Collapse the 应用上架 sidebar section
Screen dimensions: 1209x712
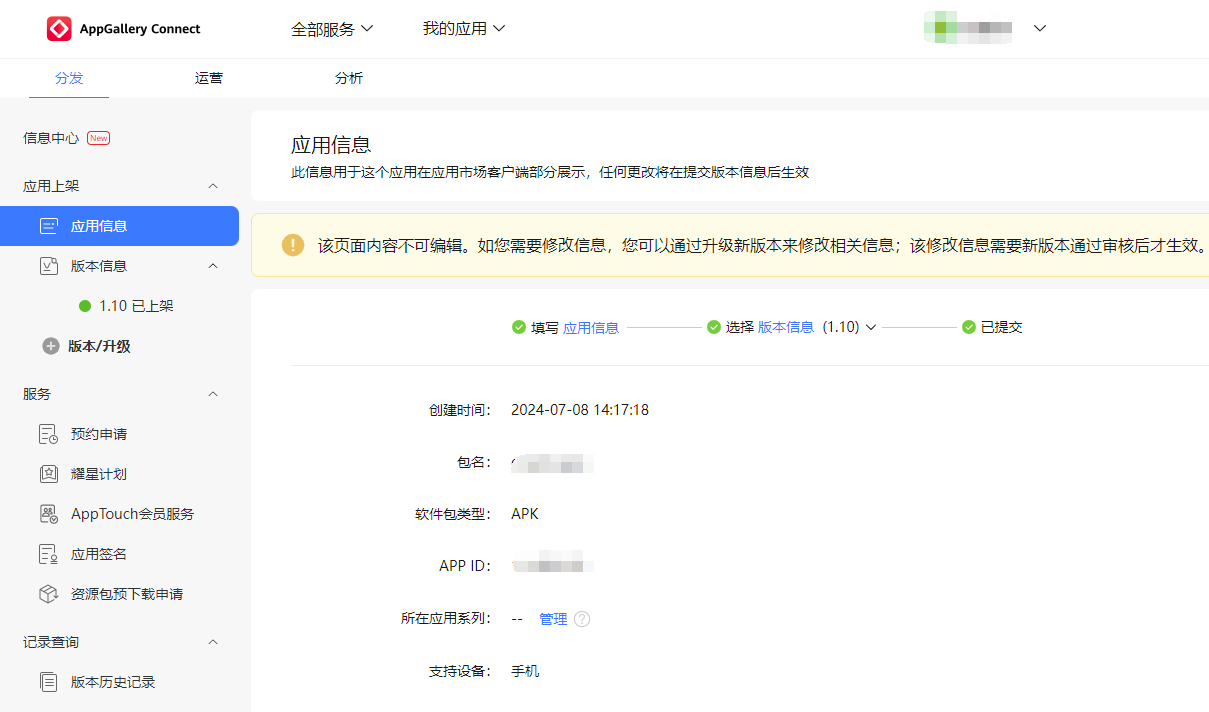click(x=212, y=186)
